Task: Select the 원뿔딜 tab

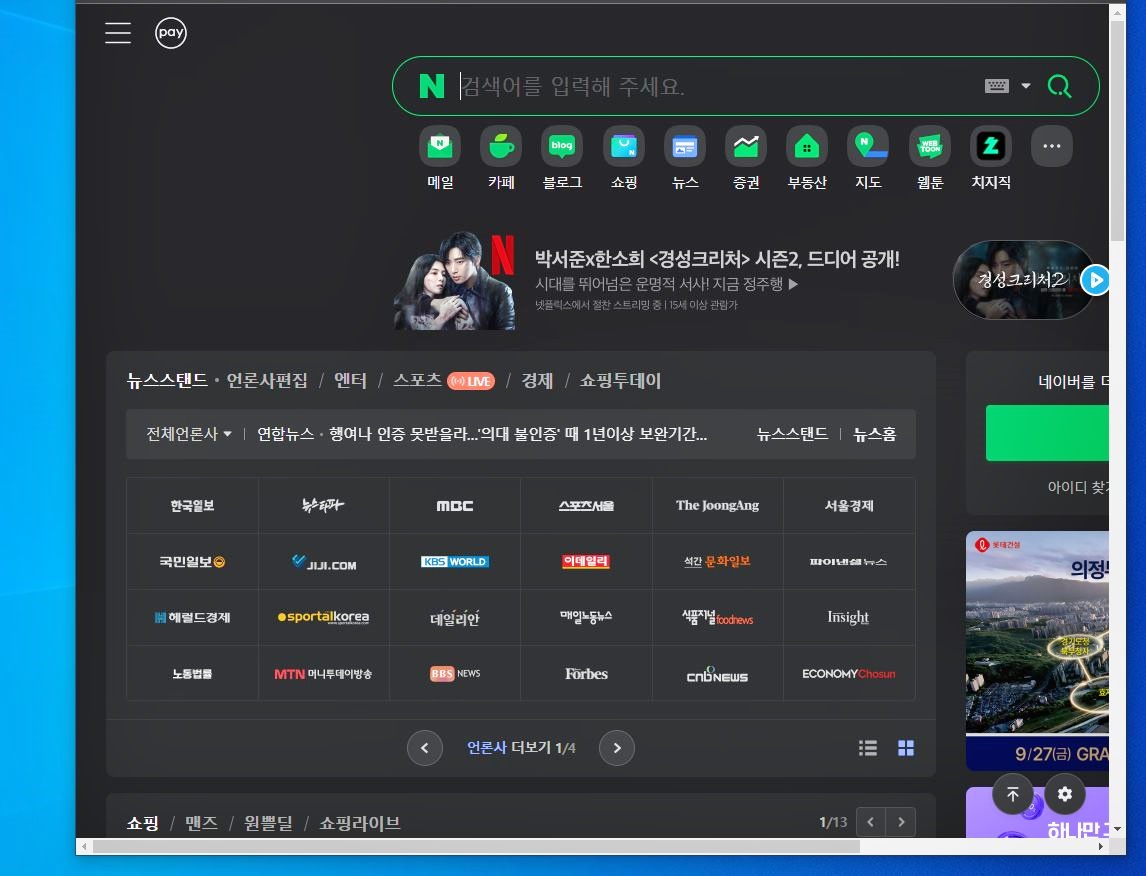Action: 268,823
